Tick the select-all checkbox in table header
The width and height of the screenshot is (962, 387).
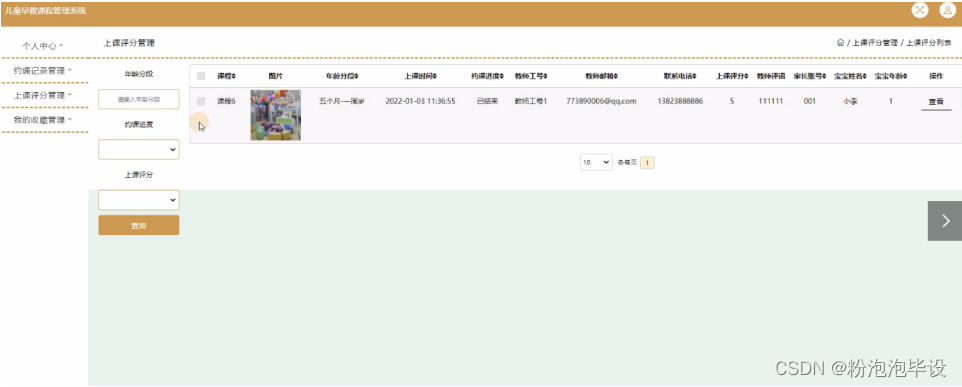[x=201, y=76]
